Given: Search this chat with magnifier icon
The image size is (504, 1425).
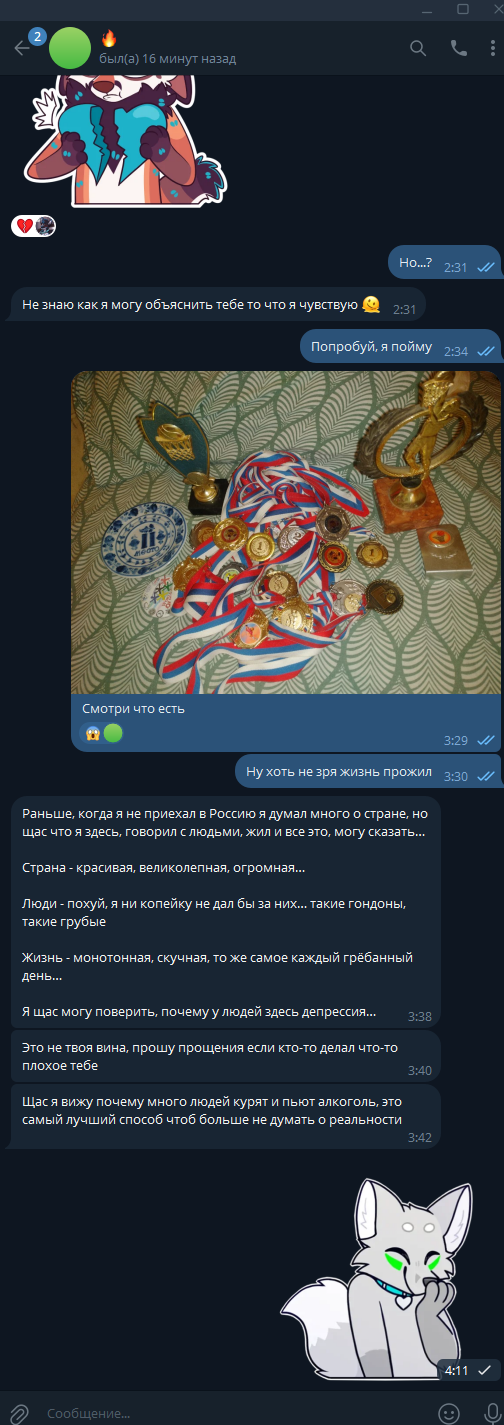Looking at the screenshot, I should (418, 48).
